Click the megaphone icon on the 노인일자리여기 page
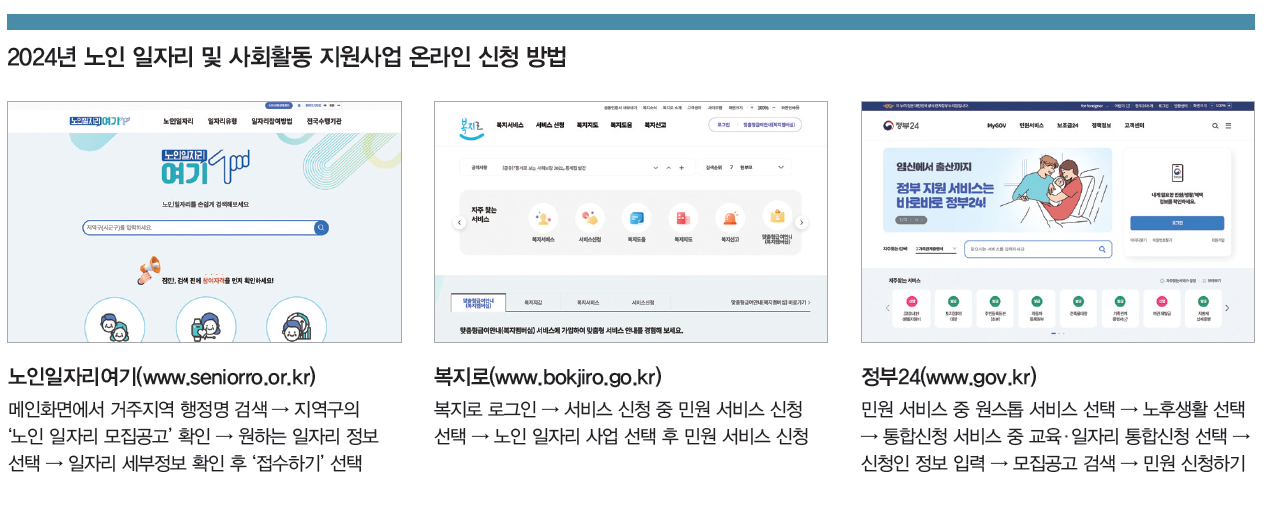1266x513 pixels. click(149, 269)
